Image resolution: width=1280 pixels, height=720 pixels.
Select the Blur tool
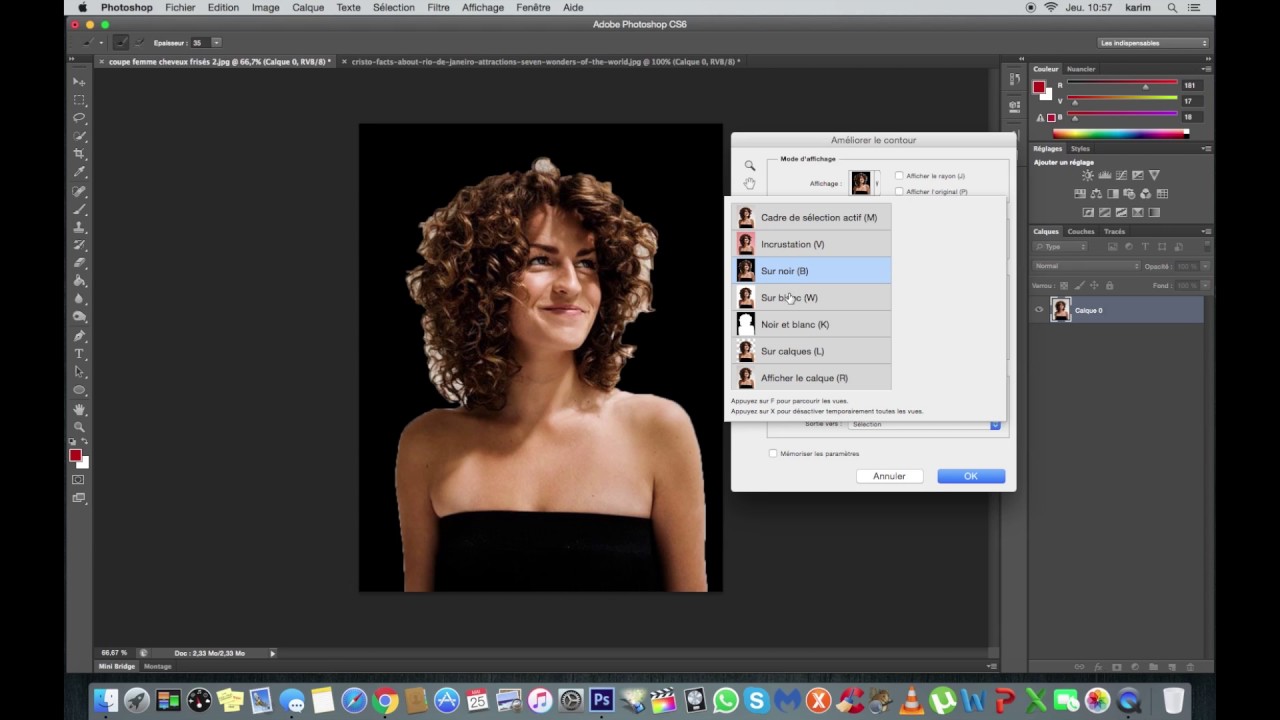click(79, 299)
